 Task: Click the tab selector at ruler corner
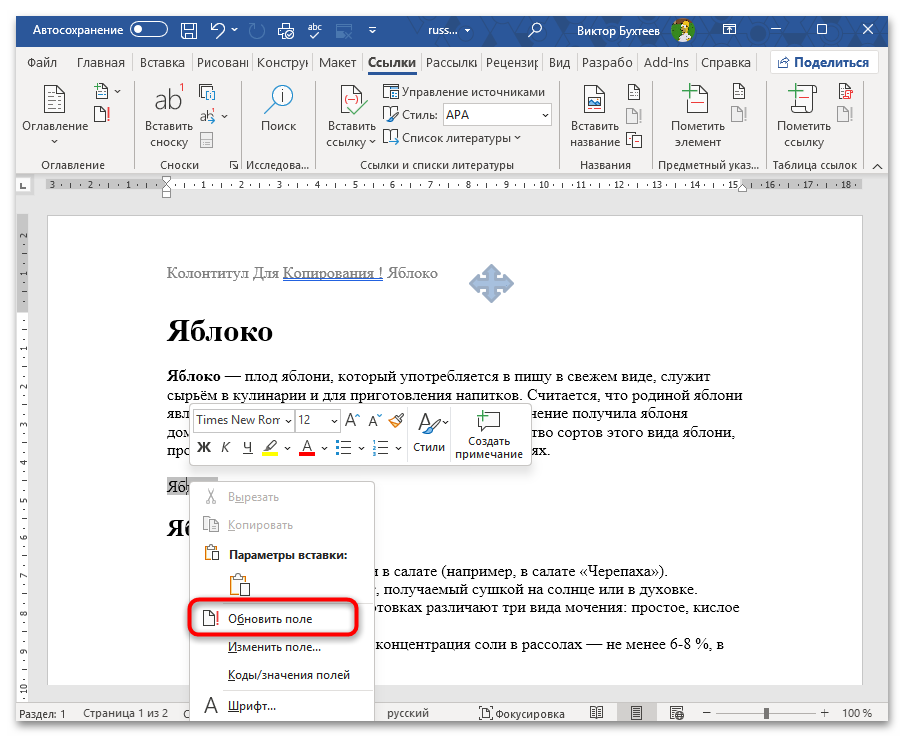23,185
